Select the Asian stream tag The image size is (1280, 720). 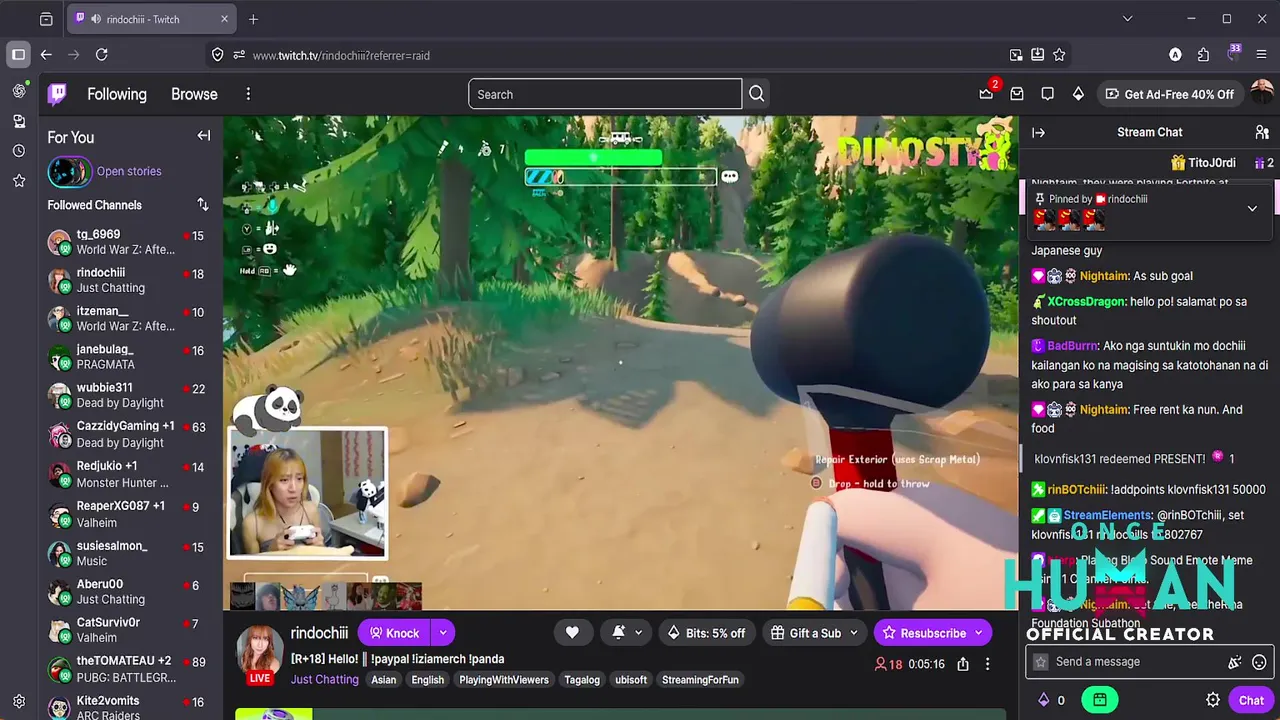384,680
